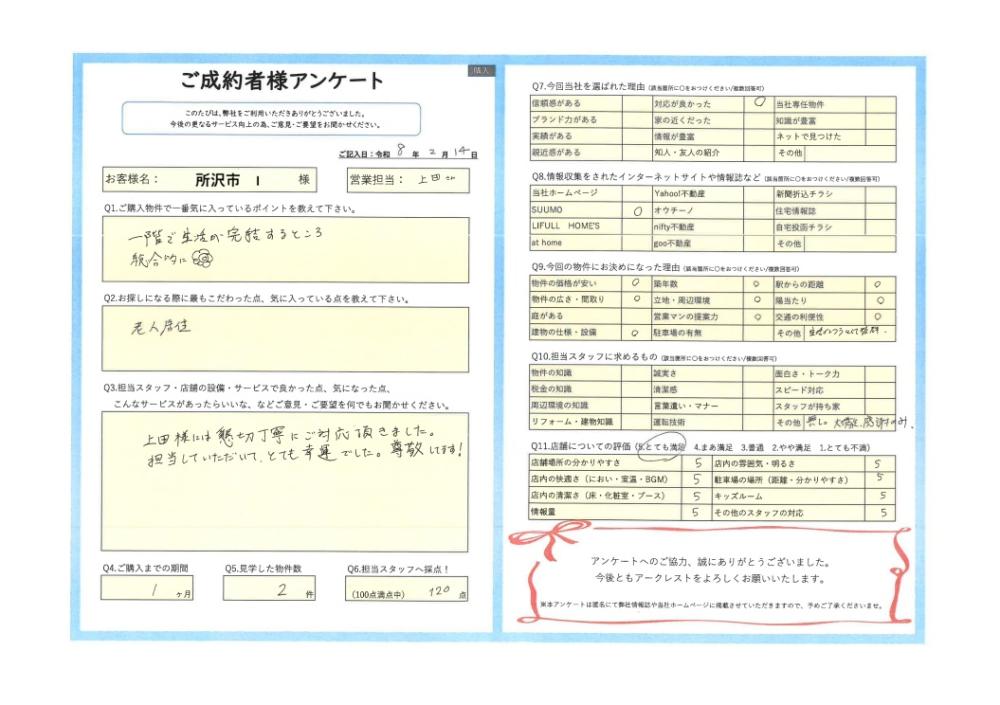Click the Q3 staff feedback text area

point(285,481)
